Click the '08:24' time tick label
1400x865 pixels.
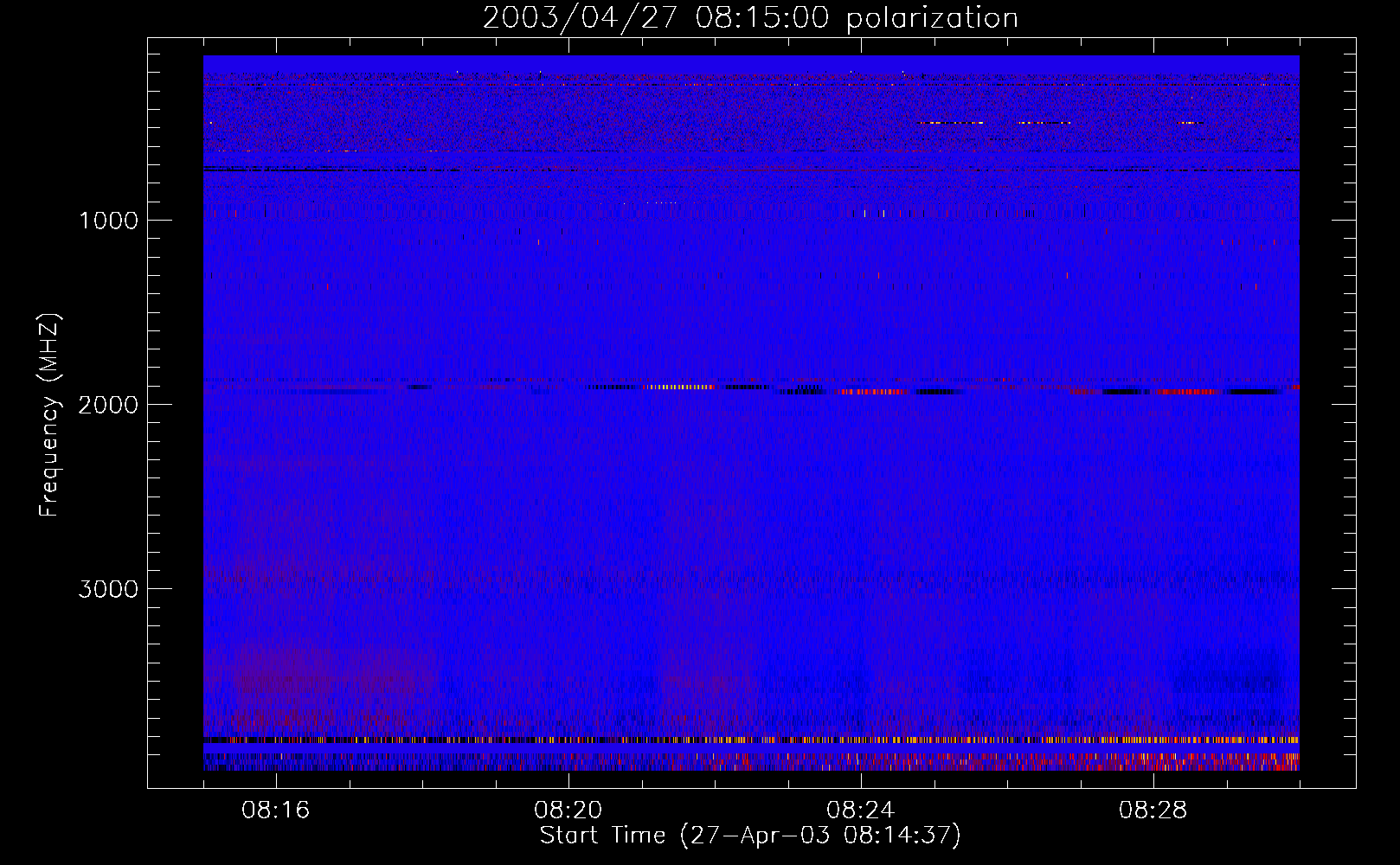861,811
